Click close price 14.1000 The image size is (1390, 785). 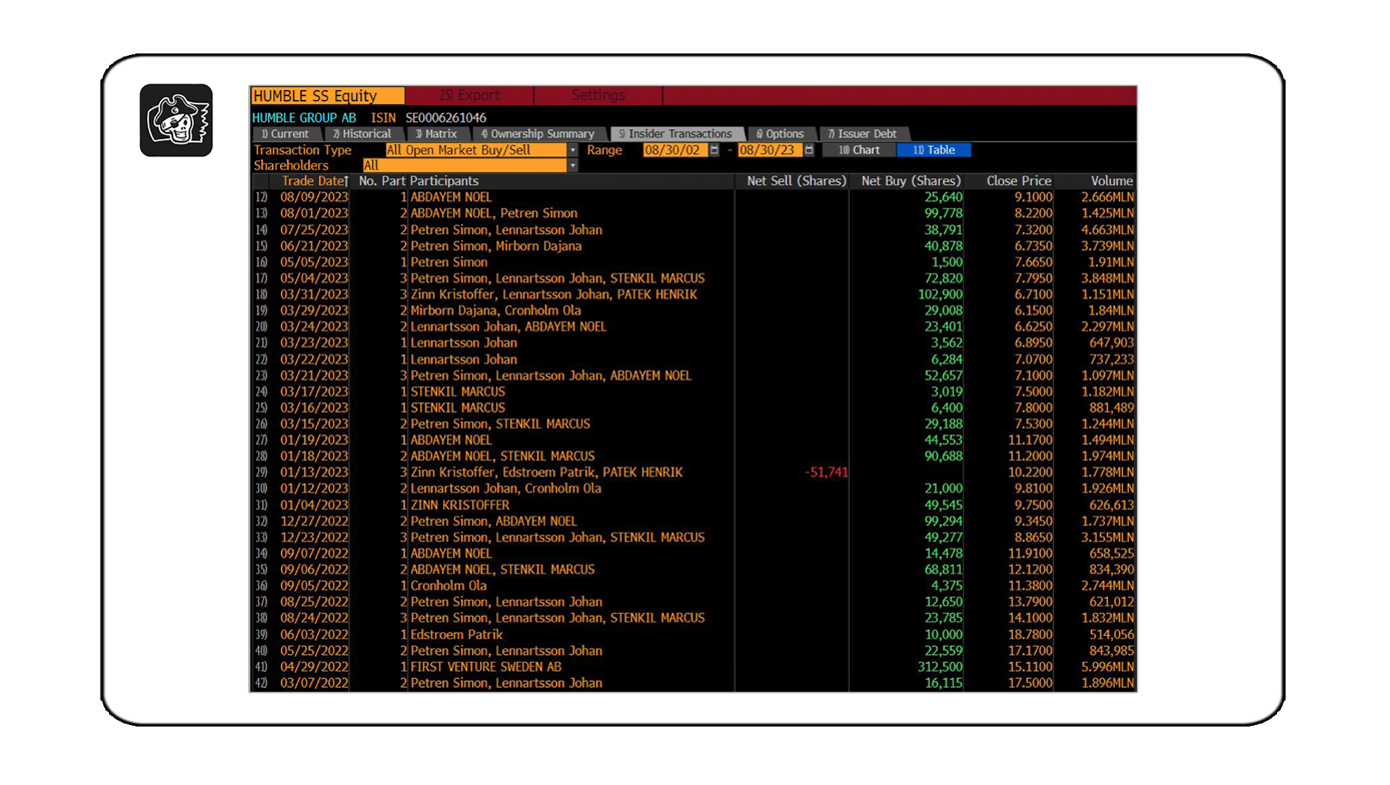pos(1030,618)
